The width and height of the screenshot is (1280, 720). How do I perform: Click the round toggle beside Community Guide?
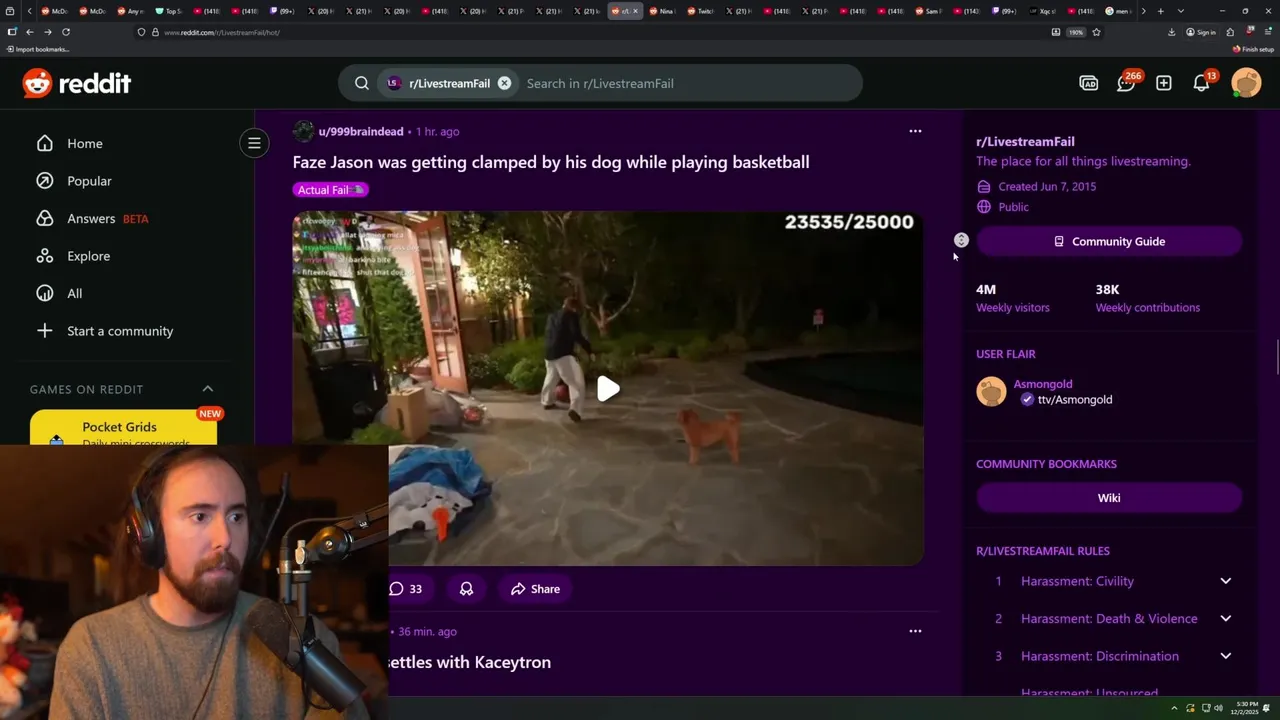pos(961,240)
